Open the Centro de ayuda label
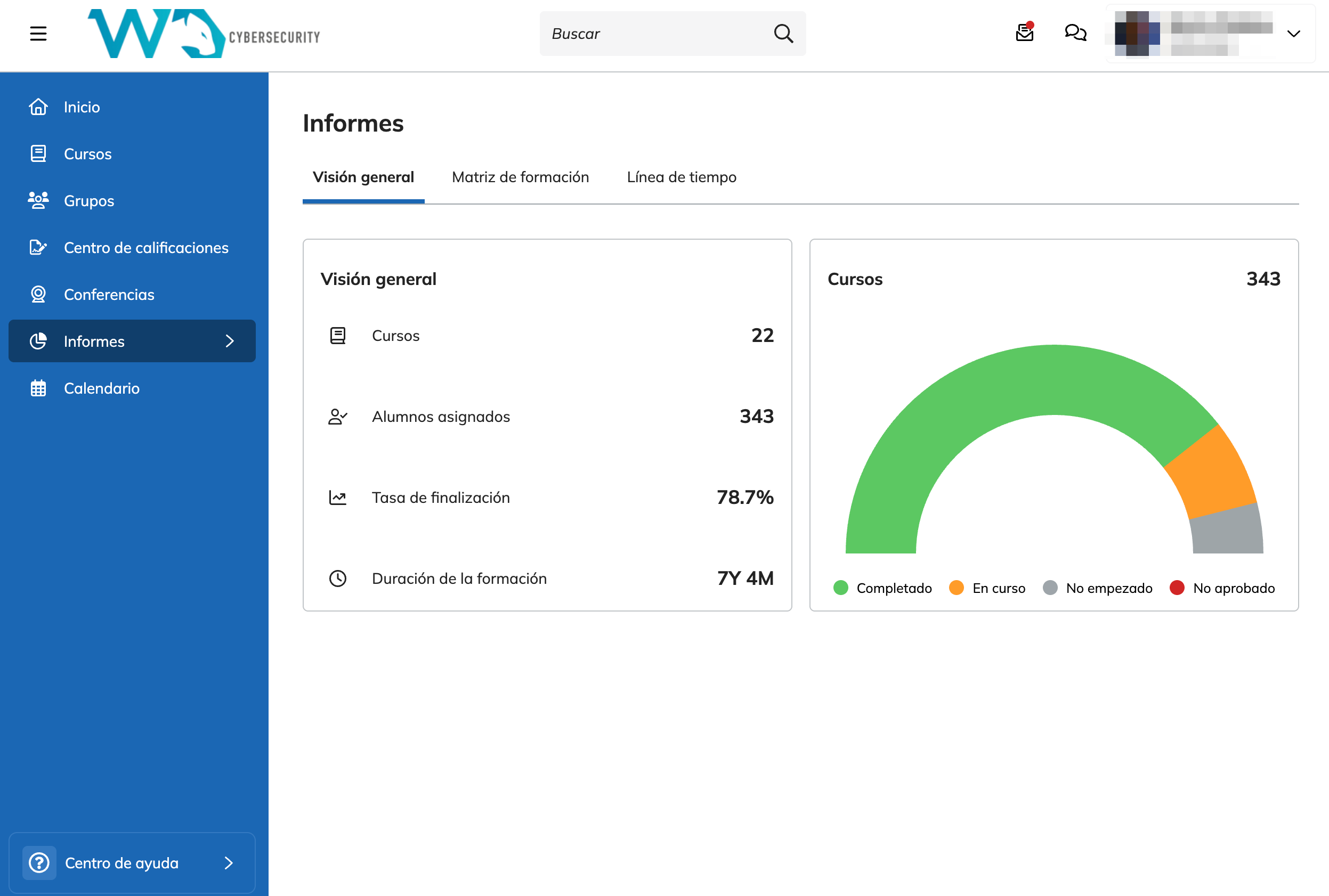Image resolution: width=1329 pixels, height=896 pixels. click(121, 863)
